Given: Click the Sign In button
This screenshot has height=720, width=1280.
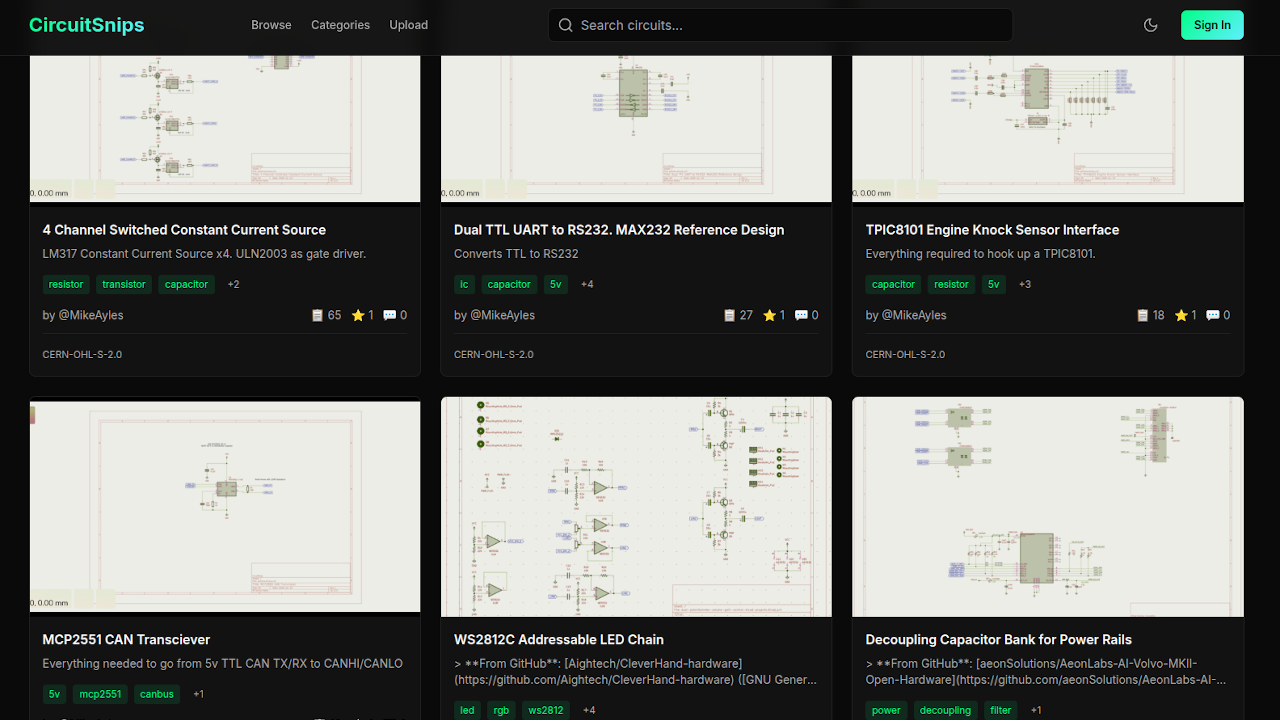Looking at the screenshot, I should click(1211, 25).
